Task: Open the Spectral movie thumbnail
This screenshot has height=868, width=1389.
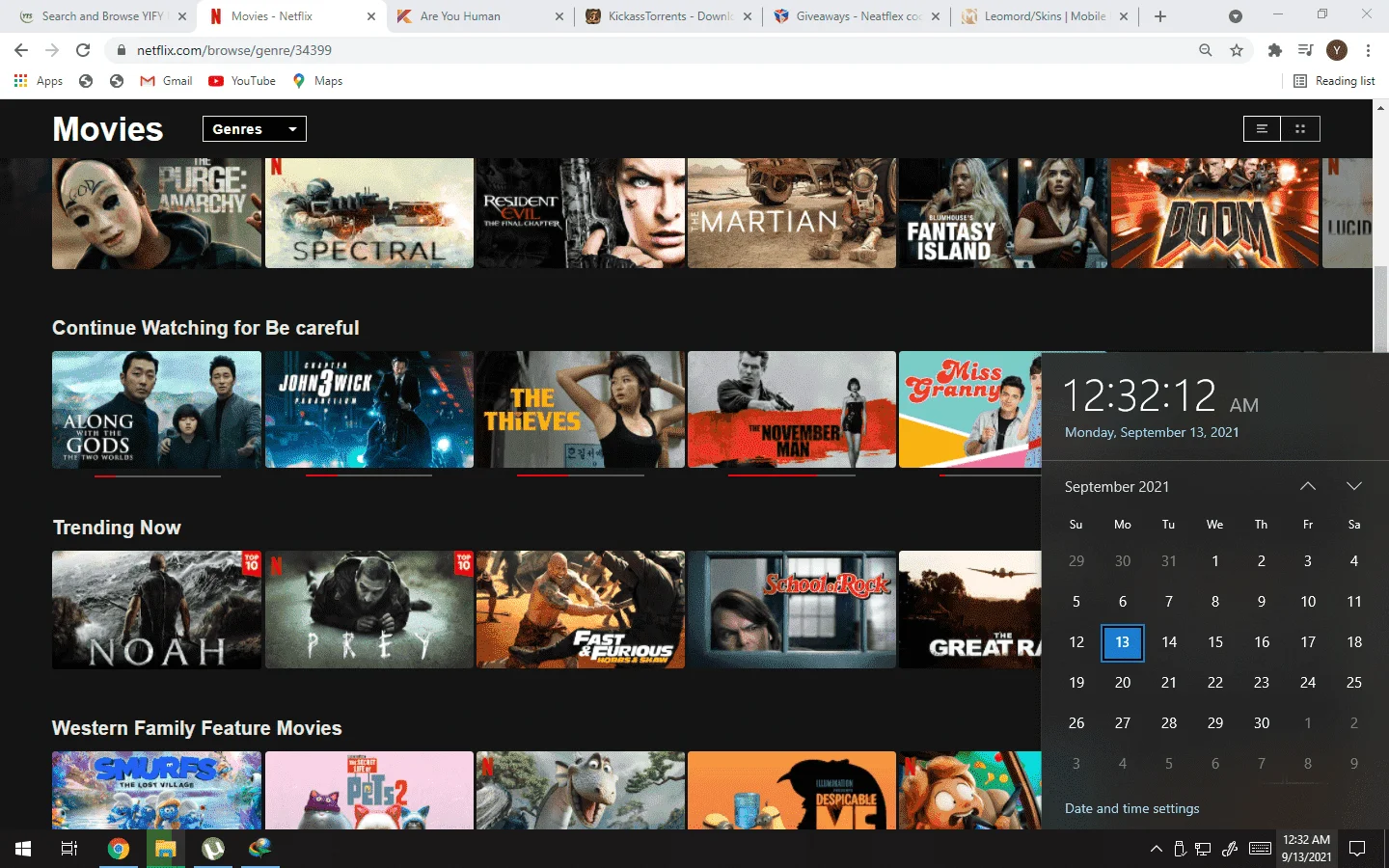Action: coord(369,213)
